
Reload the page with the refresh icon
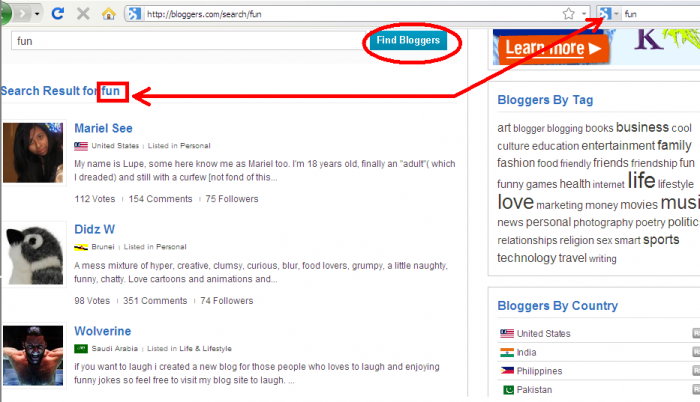click(x=57, y=13)
